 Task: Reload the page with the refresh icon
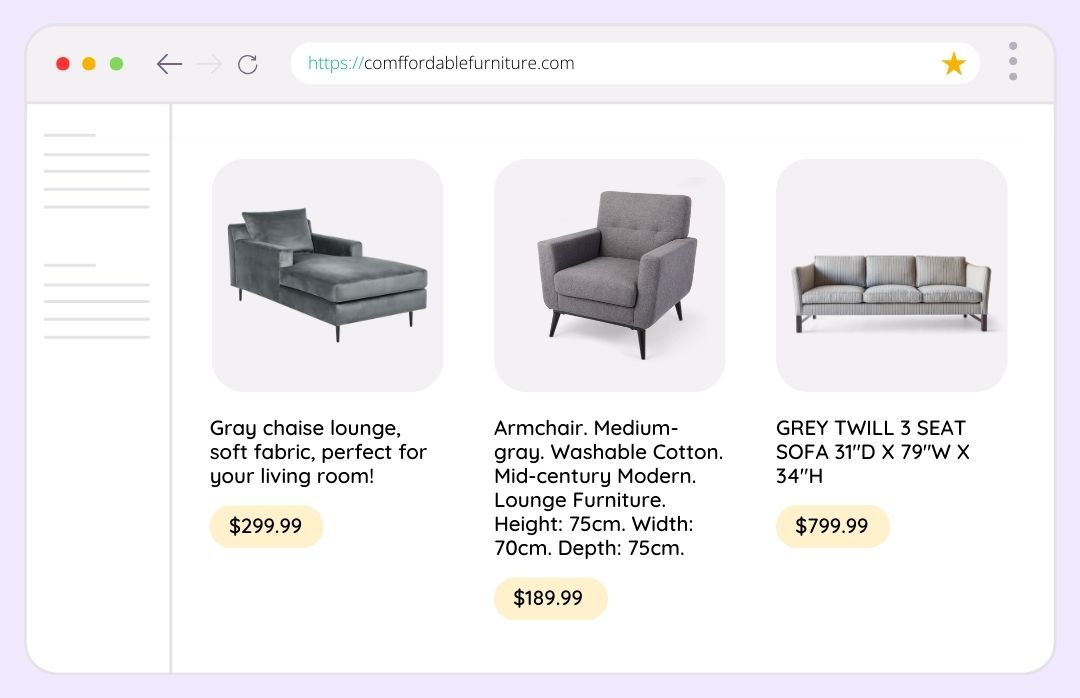(x=248, y=64)
